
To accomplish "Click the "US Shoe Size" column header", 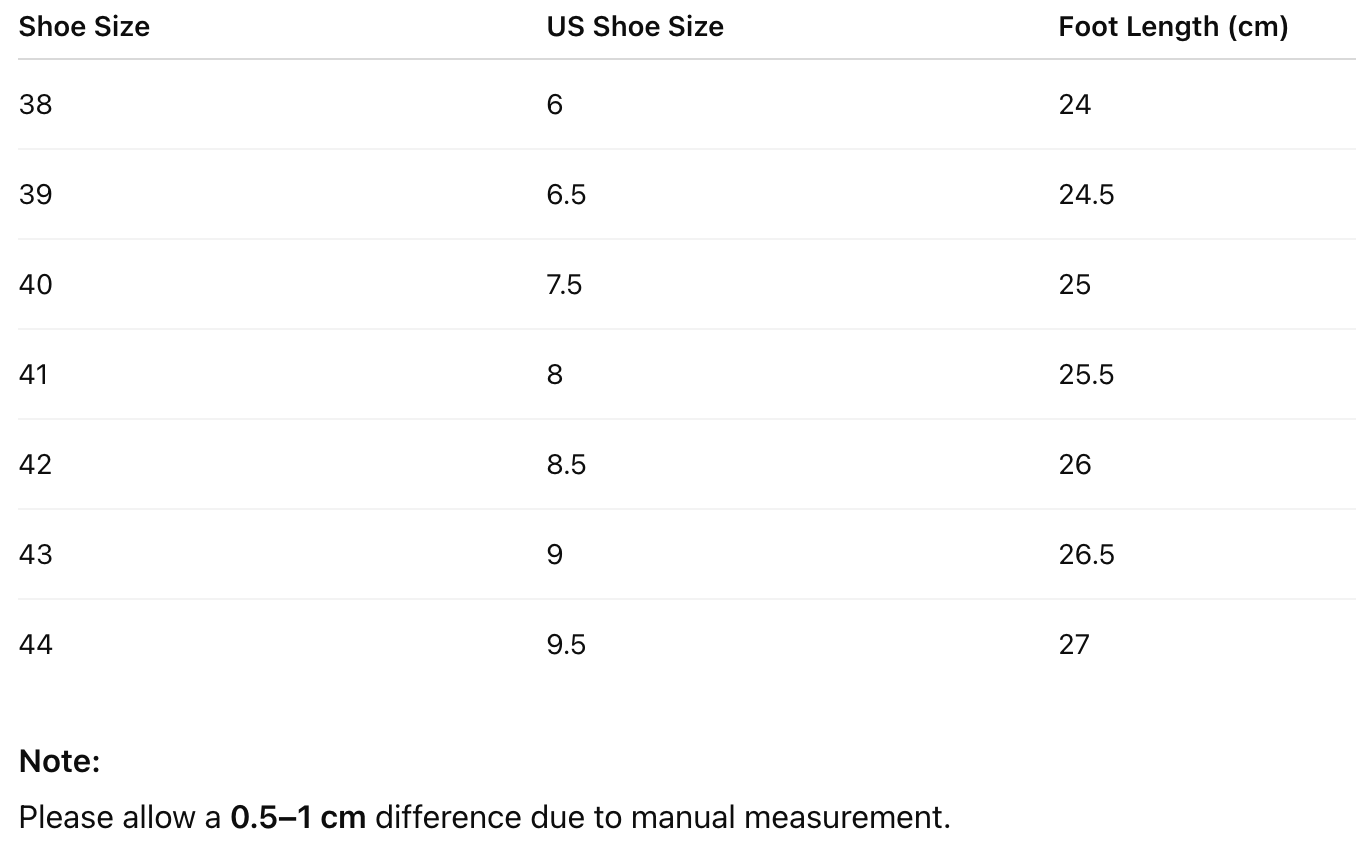I will coord(635,27).
